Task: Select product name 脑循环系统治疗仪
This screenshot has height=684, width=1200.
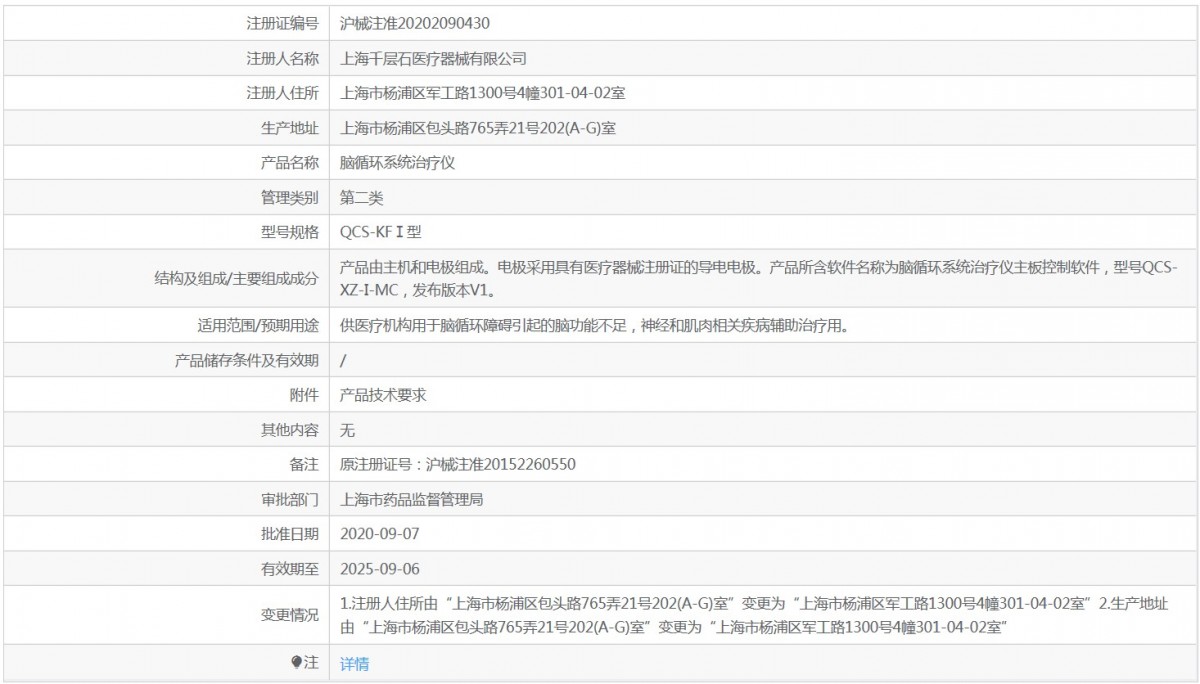Action: (398, 162)
